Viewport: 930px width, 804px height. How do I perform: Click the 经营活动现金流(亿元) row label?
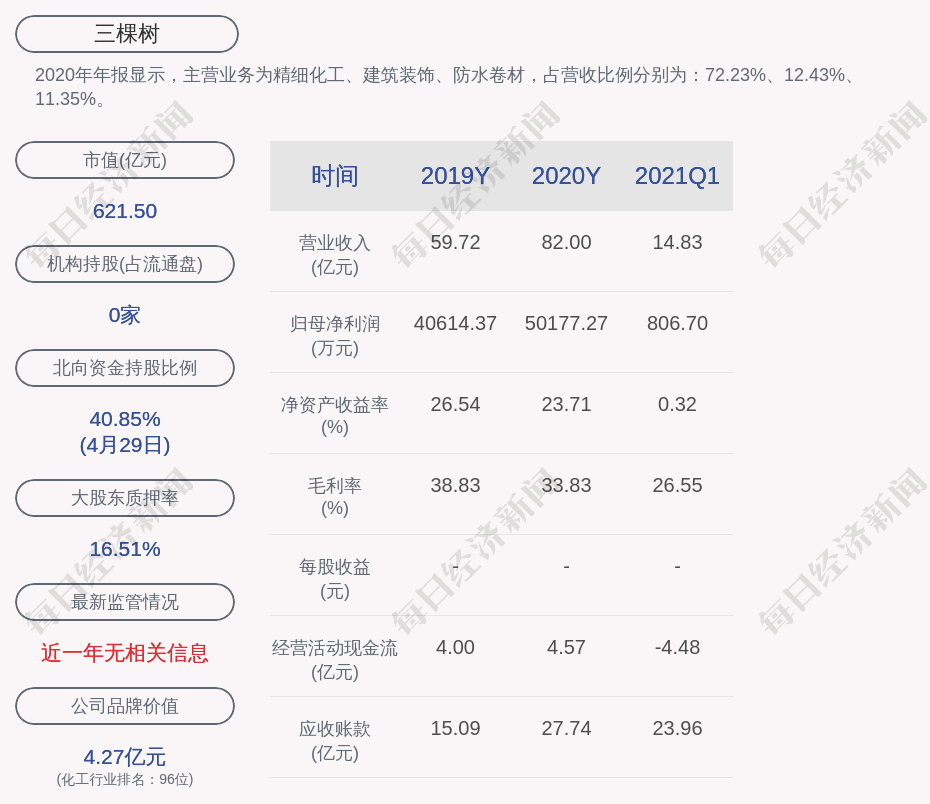click(x=335, y=660)
